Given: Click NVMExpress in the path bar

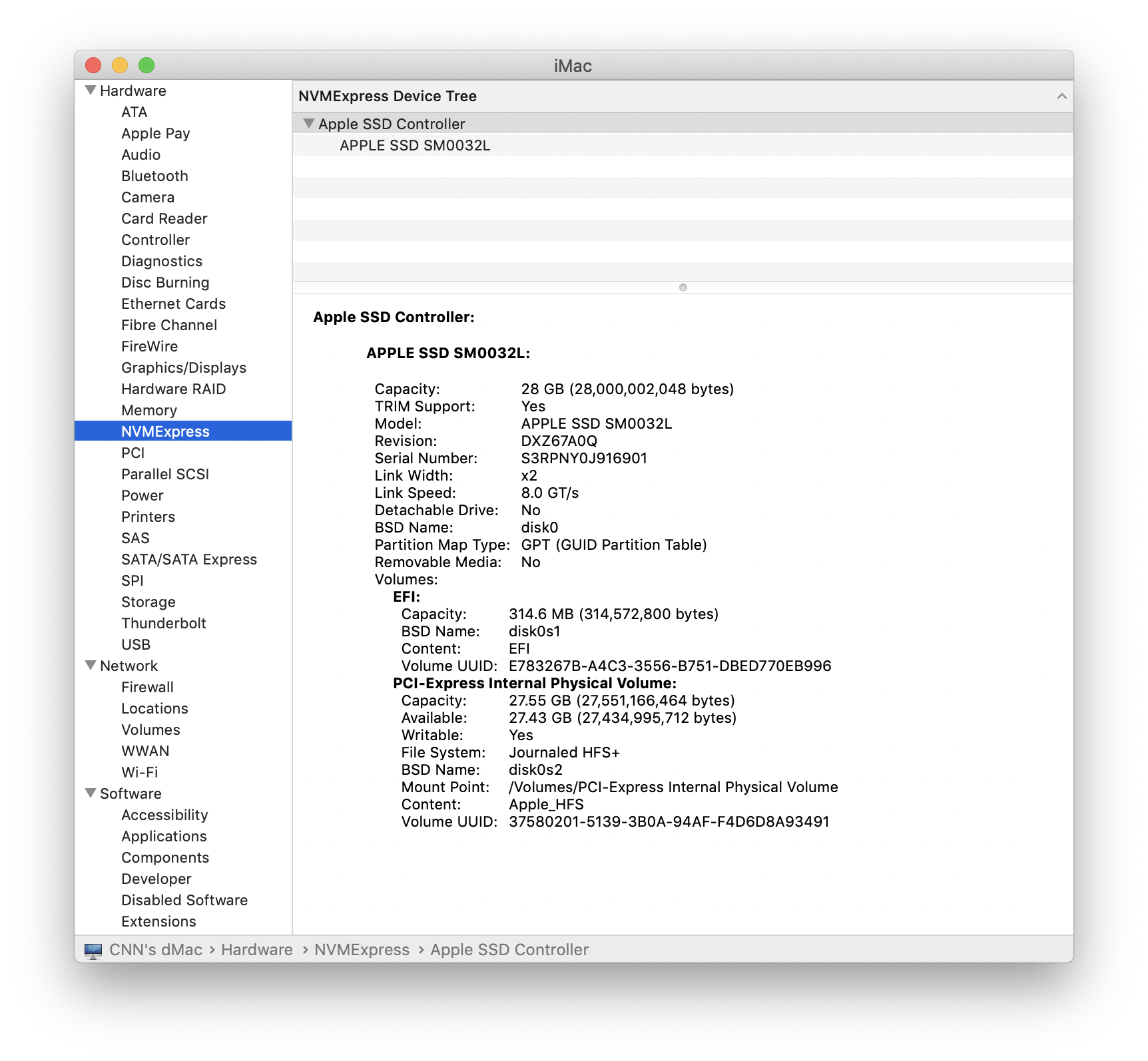Looking at the screenshot, I should [362, 950].
